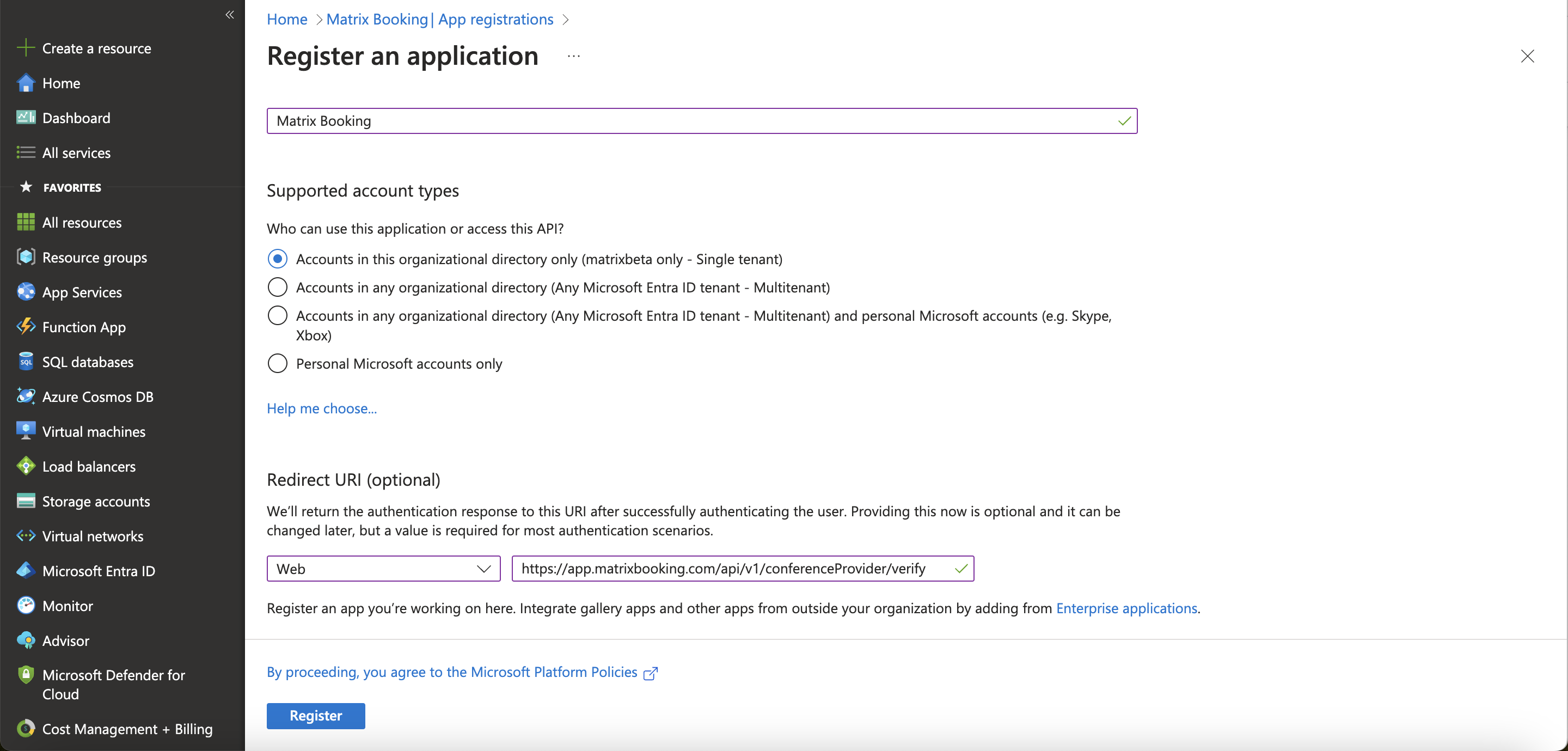Click the Virtual machines icon
Image resolution: width=1568 pixels, height=751 pixels.
(x=26, y=431)
